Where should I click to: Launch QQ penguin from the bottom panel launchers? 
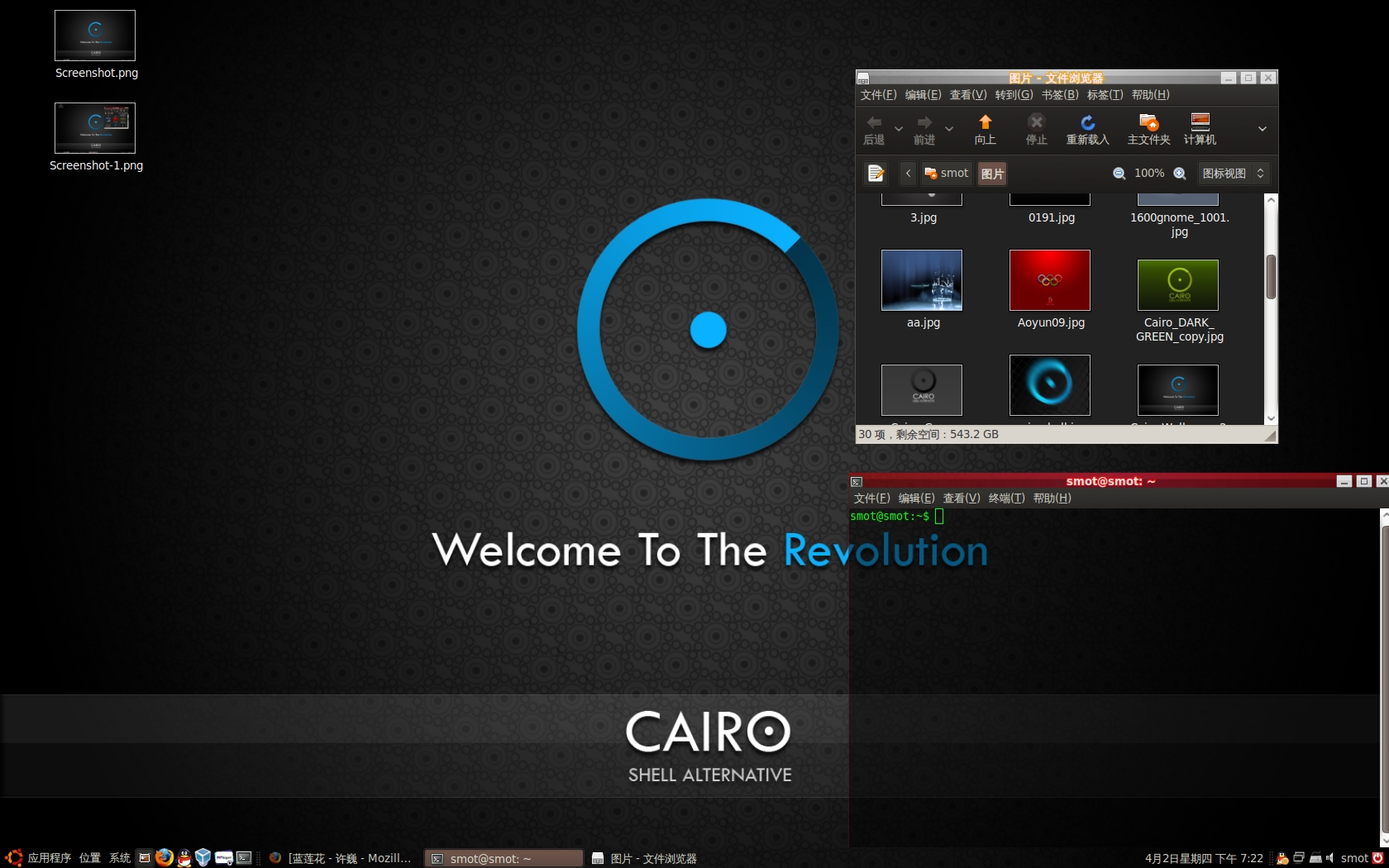(x=184, y=858)
